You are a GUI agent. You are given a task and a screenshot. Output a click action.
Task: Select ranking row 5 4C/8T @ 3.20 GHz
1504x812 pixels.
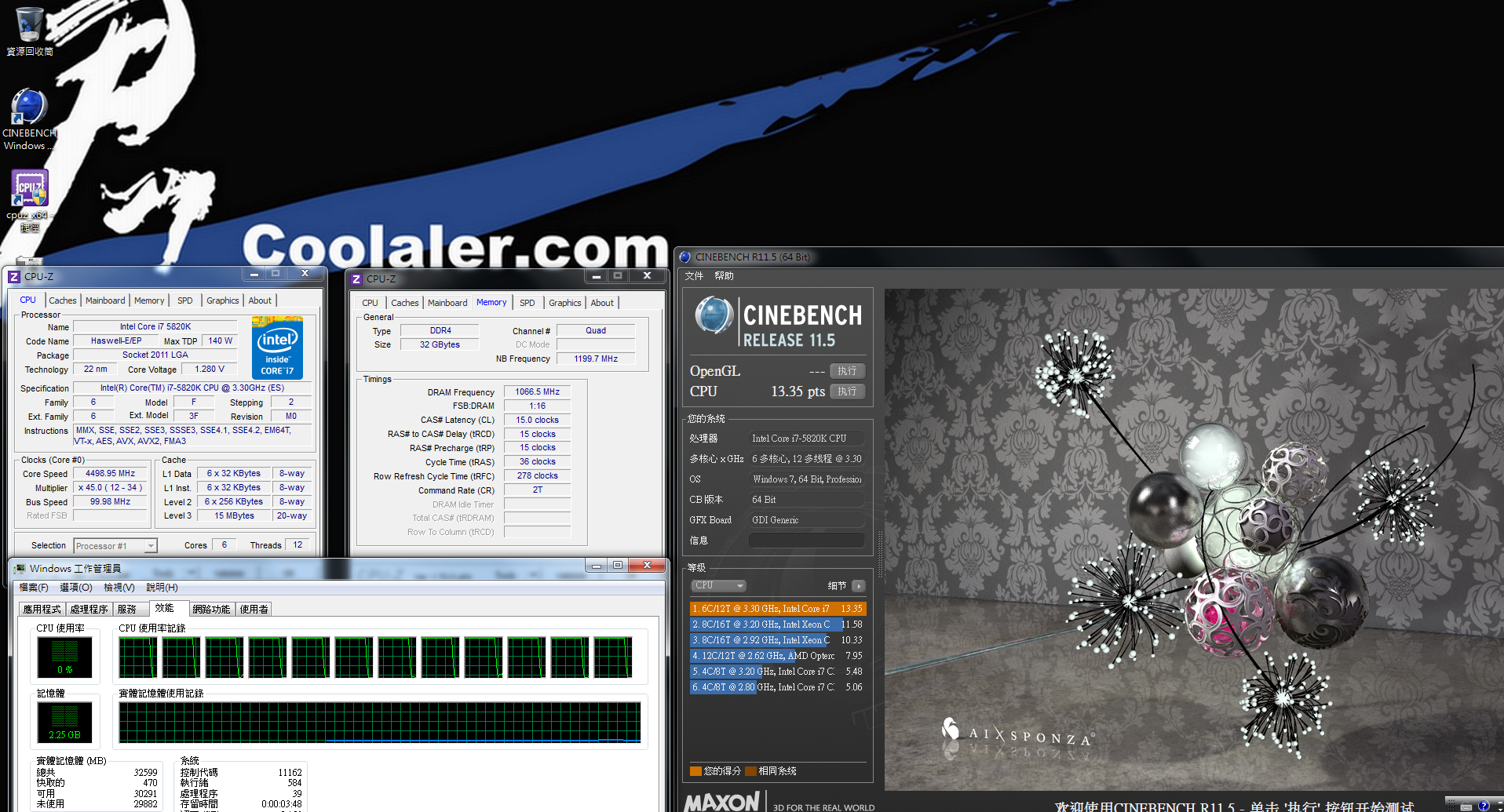778,672
